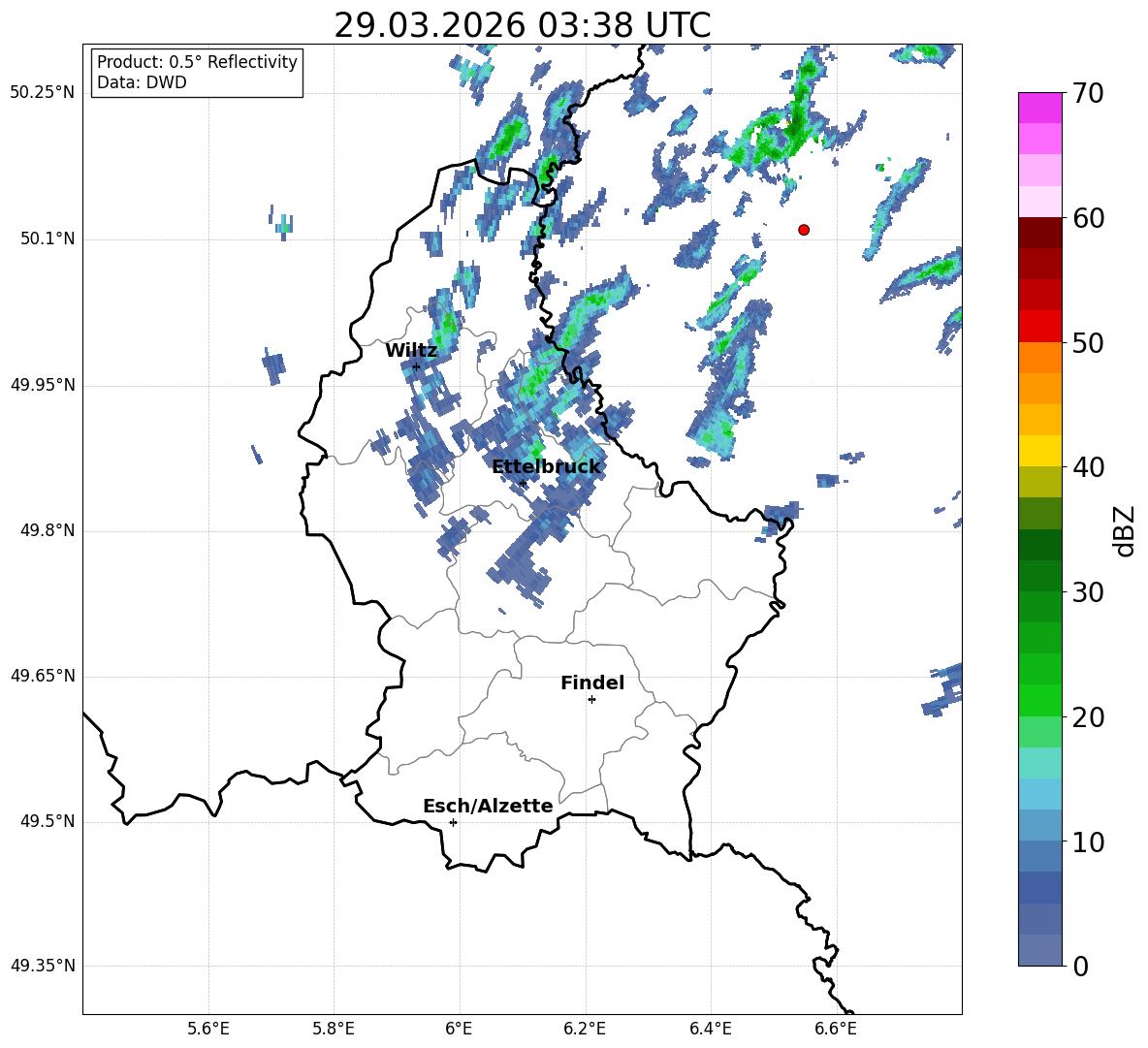Click the 49.8°N latitude label
1148x1048 pixels.
[x=48, y=530]
